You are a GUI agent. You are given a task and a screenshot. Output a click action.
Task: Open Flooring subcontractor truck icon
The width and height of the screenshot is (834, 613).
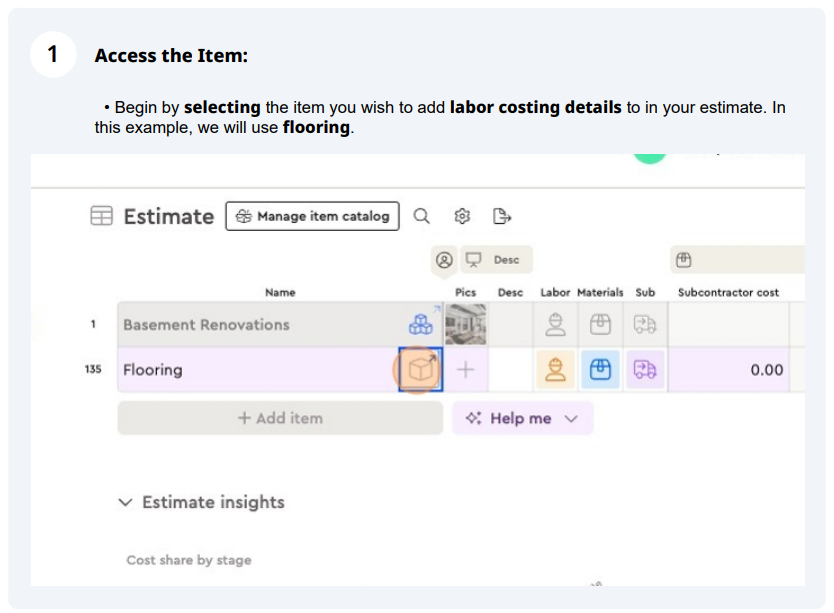(645, 369)
